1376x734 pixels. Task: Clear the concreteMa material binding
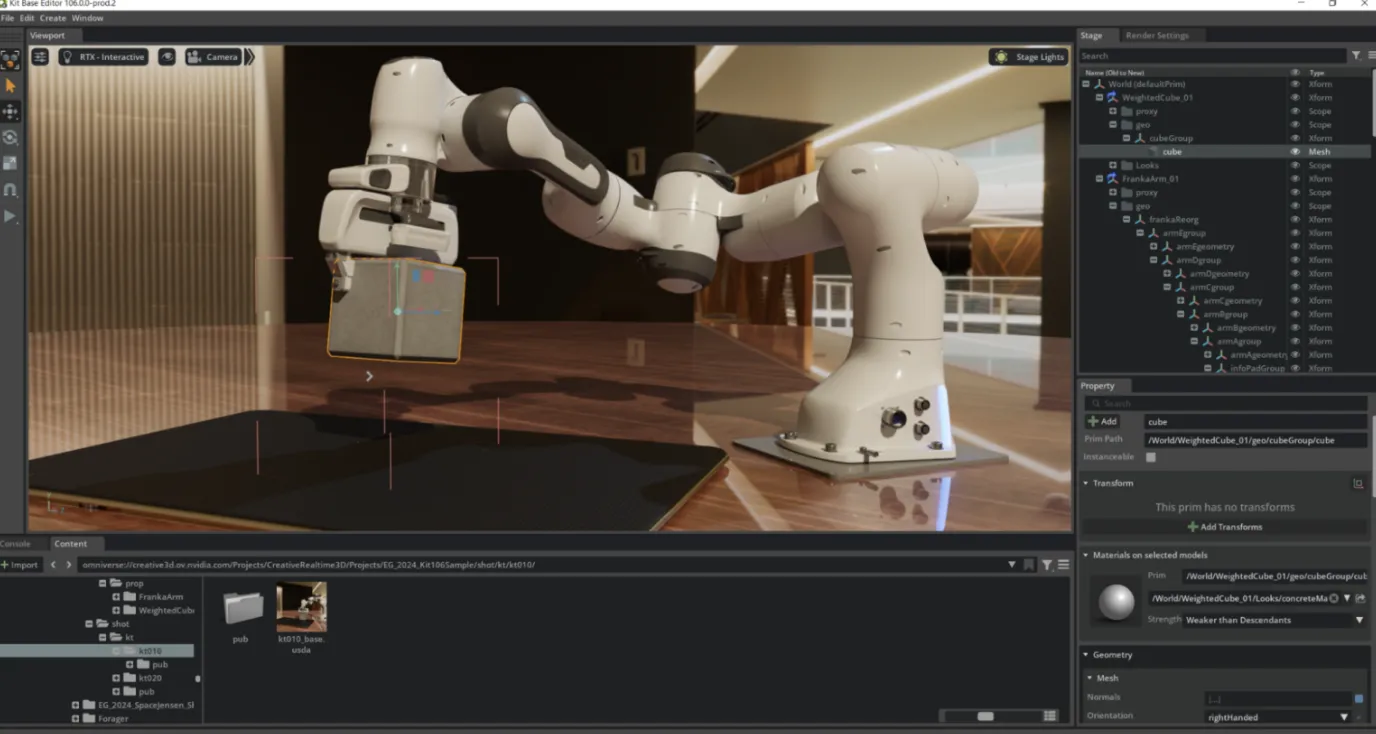pyautogui.click(x=1334, y=598)
